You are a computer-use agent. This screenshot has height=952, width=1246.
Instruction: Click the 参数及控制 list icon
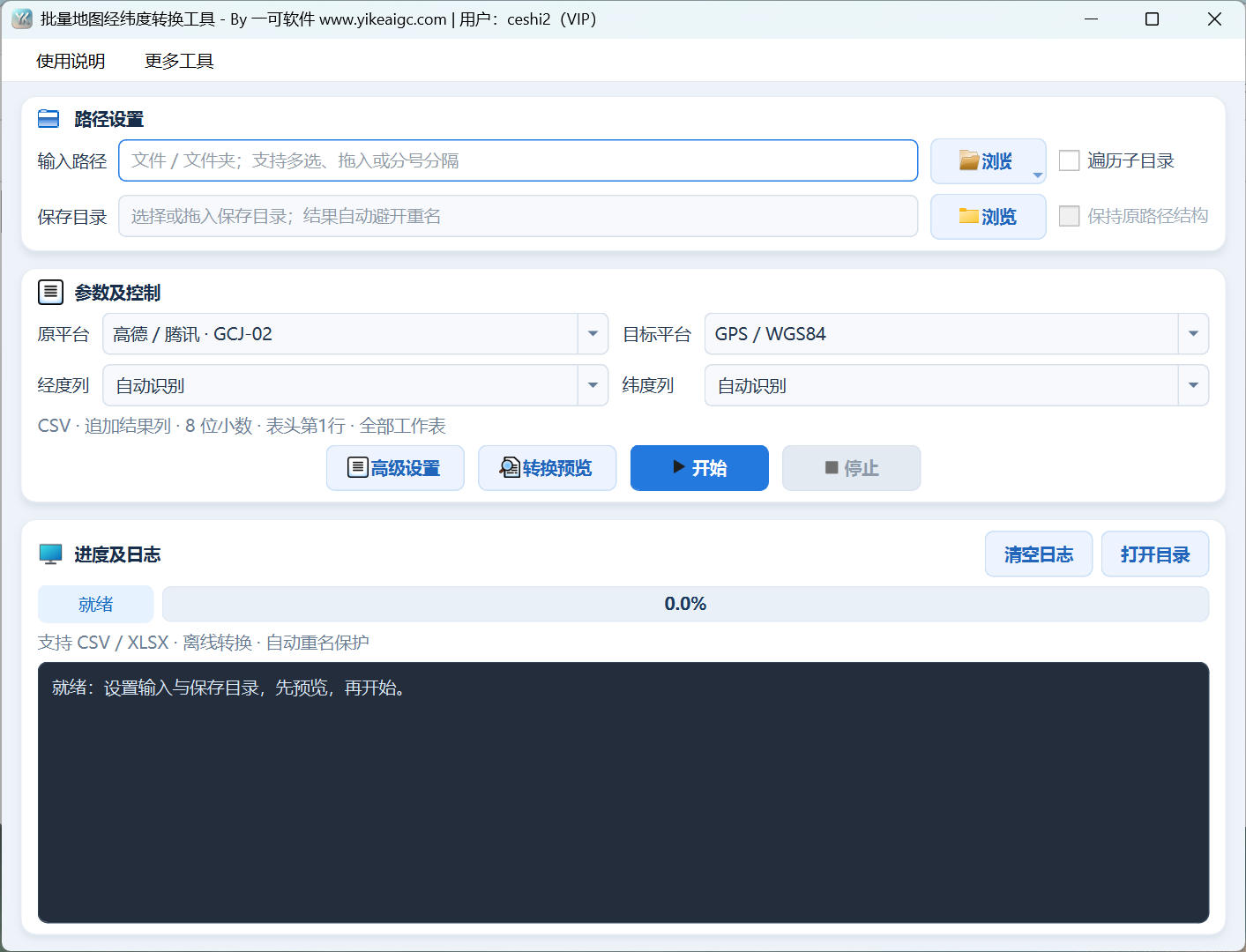pos(50,292)
